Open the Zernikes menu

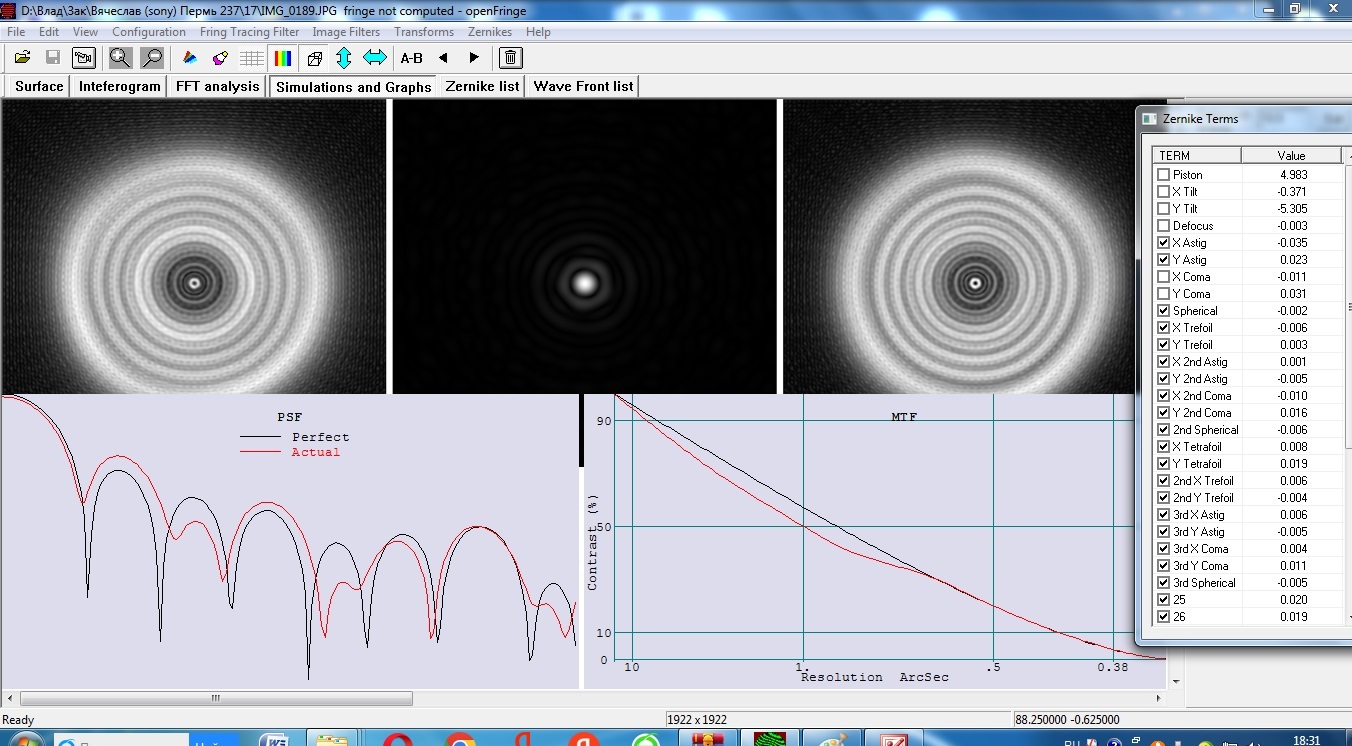(x=490, y=32)
